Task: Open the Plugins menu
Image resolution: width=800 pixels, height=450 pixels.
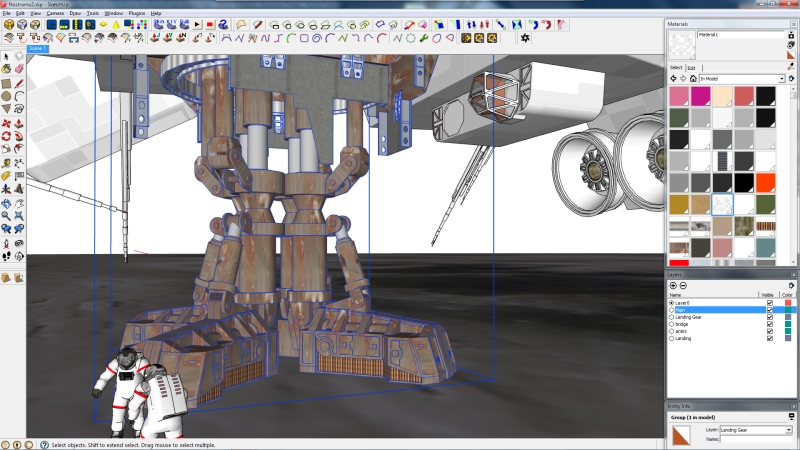Action: click(x=137, y=13)
